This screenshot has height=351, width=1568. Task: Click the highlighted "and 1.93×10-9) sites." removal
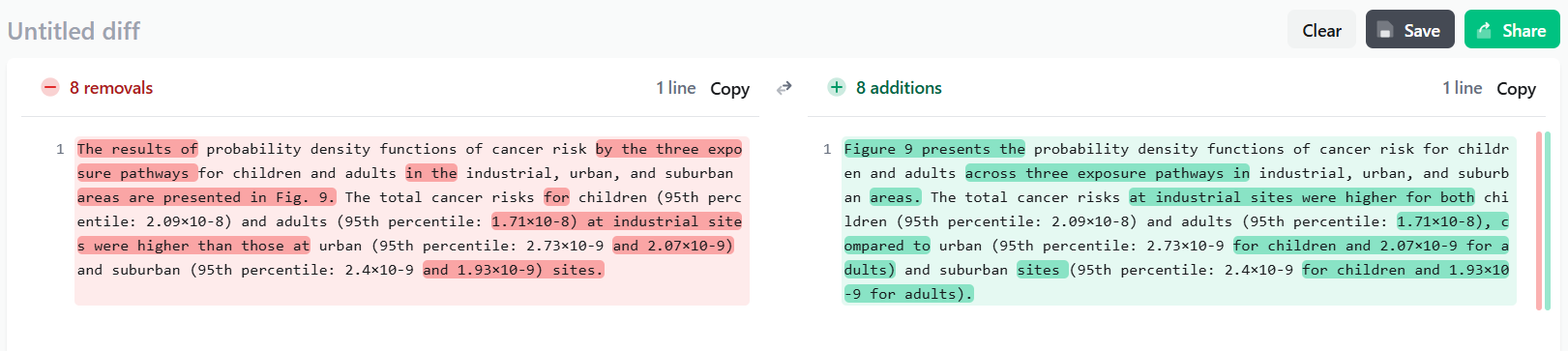pyautogui.click(x=513, y=270)
